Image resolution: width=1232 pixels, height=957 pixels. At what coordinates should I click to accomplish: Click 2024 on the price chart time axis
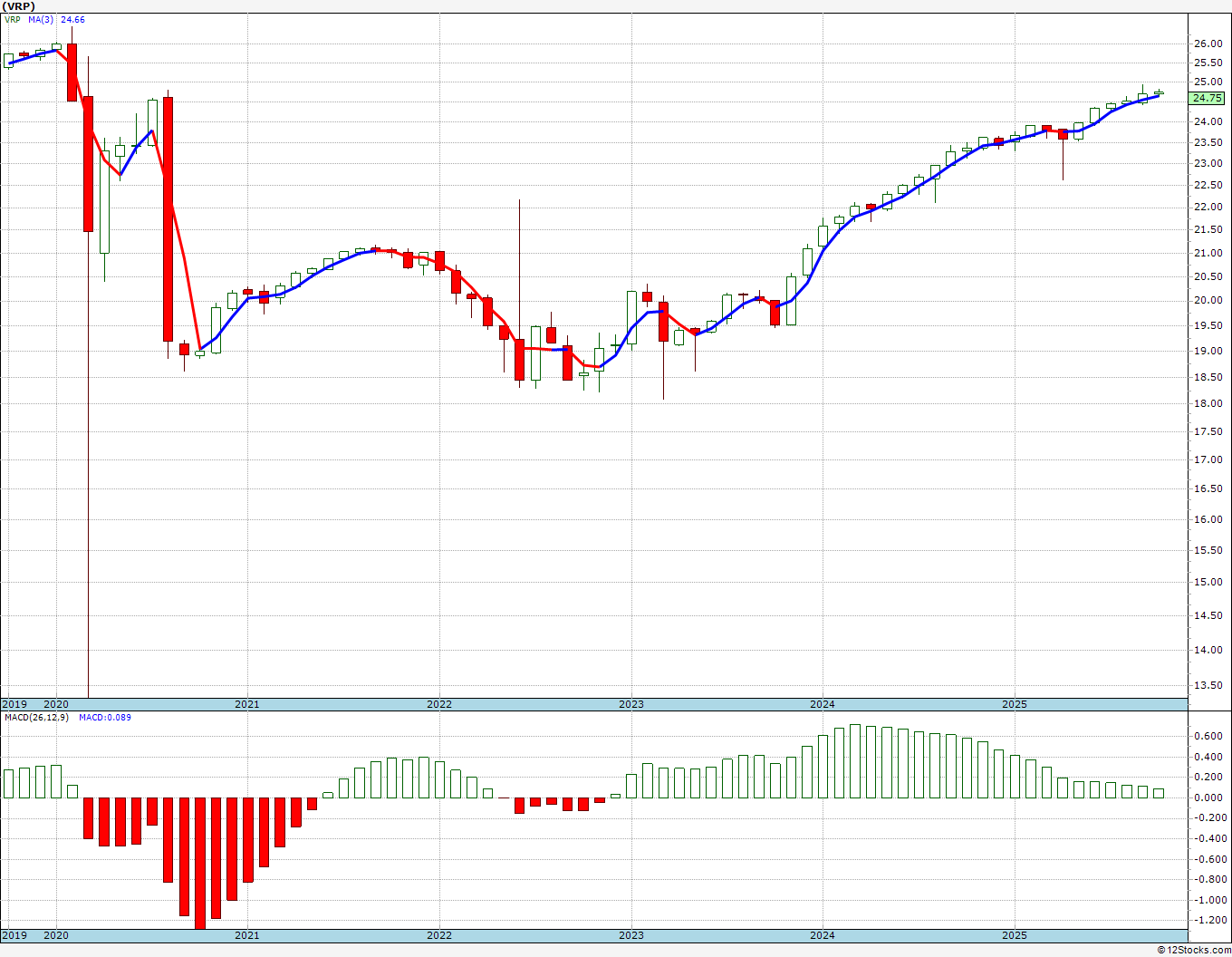(823, 704)
